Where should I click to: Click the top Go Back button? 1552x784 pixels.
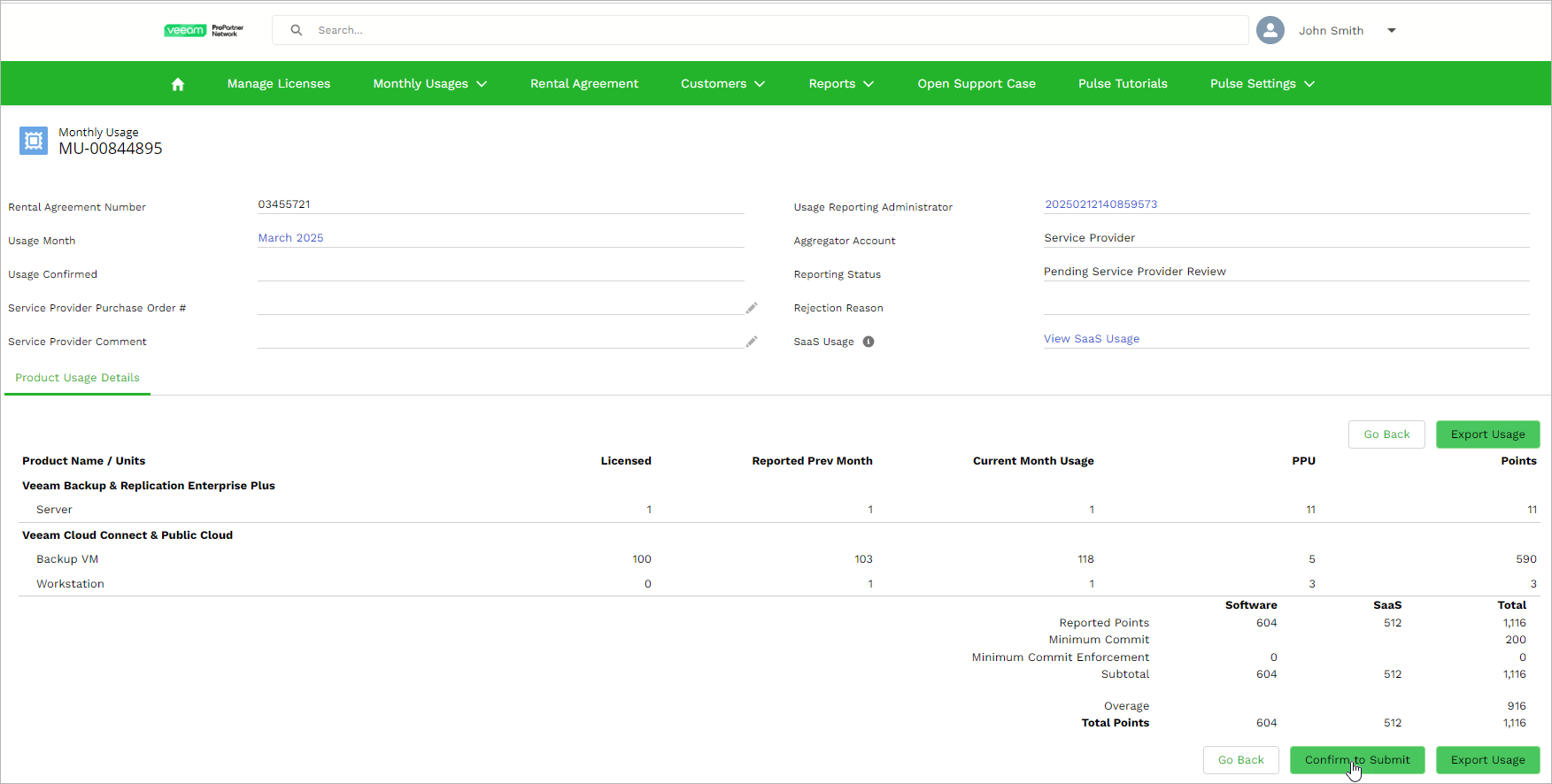pos(1386,434)
